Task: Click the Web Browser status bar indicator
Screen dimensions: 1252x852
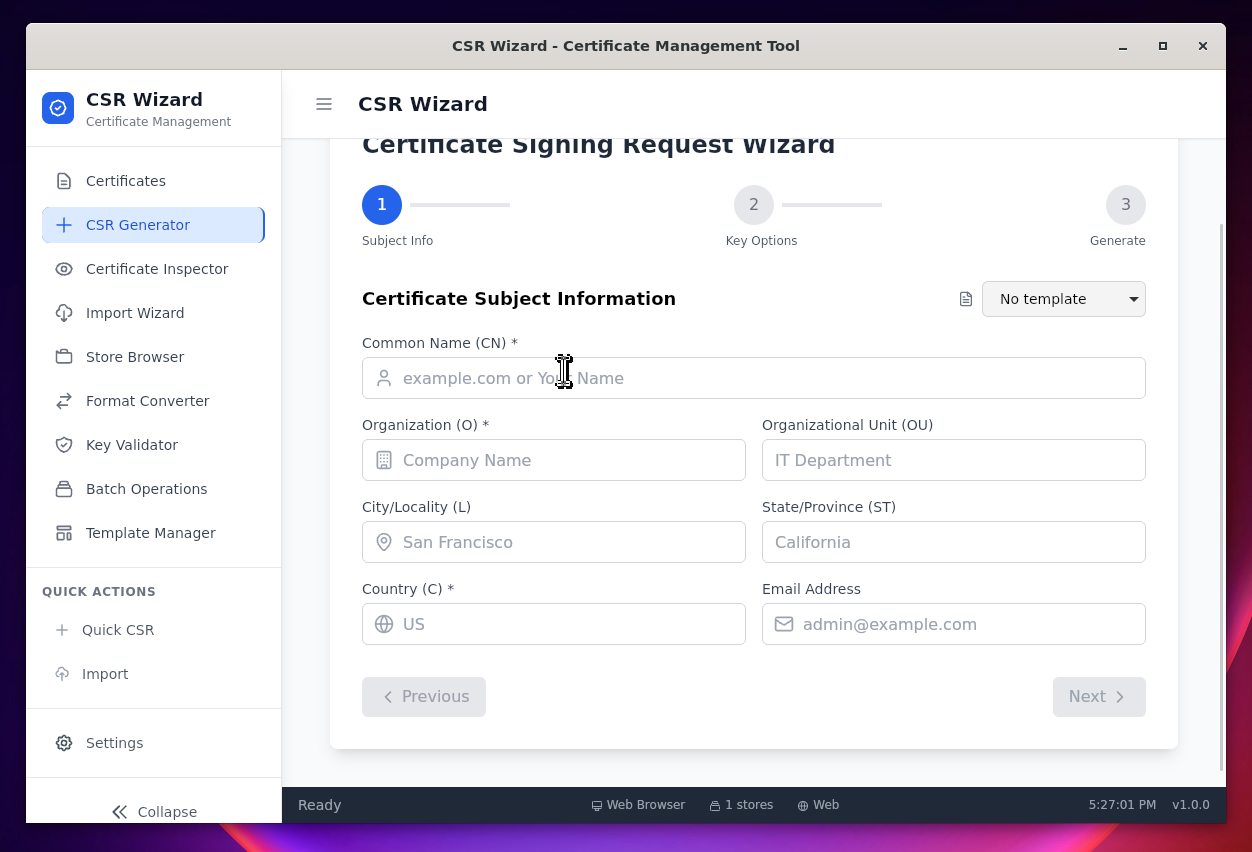Action: point(638,805)
